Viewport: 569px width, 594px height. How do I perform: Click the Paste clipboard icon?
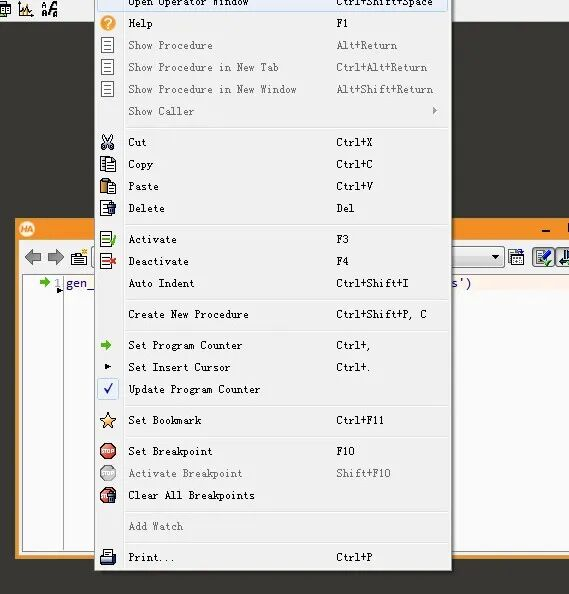pyautogui.click(x=108, y=186)
